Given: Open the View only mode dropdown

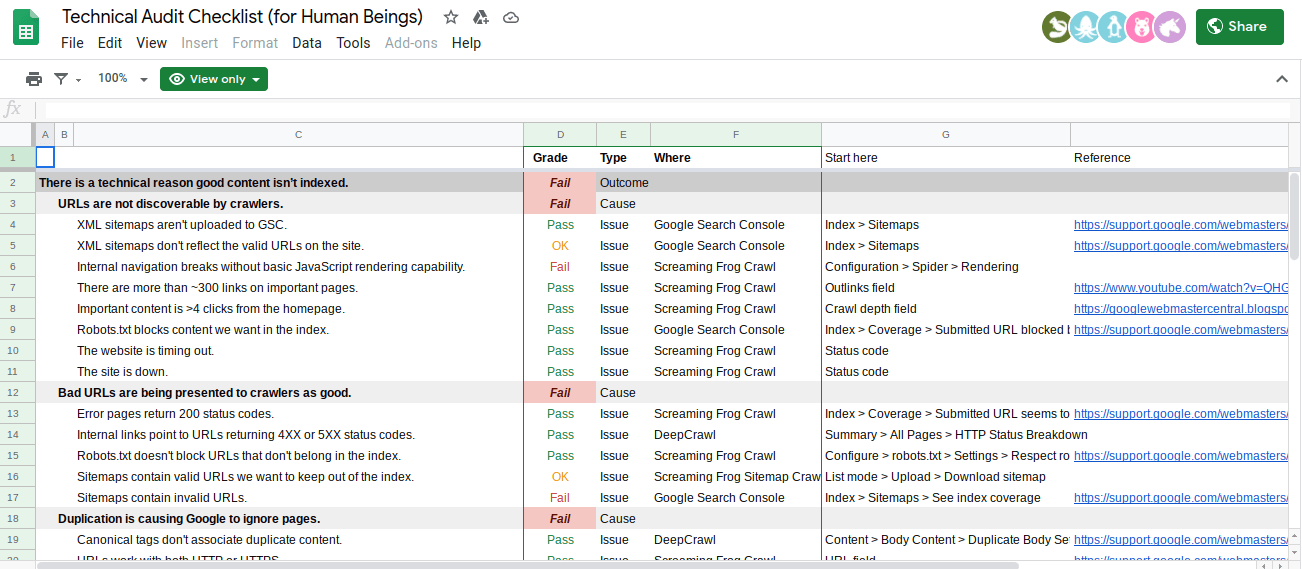Looking at the screenshot, I should [214, 79].
